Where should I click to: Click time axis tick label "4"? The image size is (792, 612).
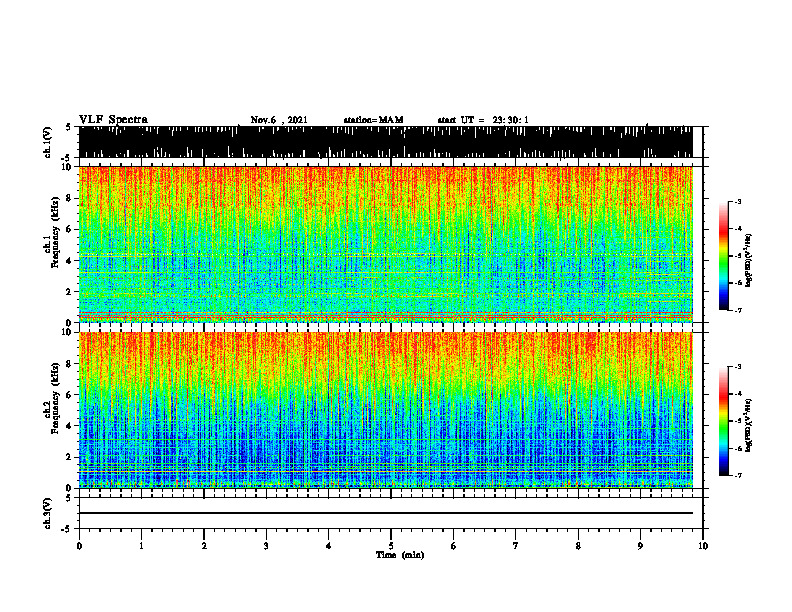(x=329, y=546)
